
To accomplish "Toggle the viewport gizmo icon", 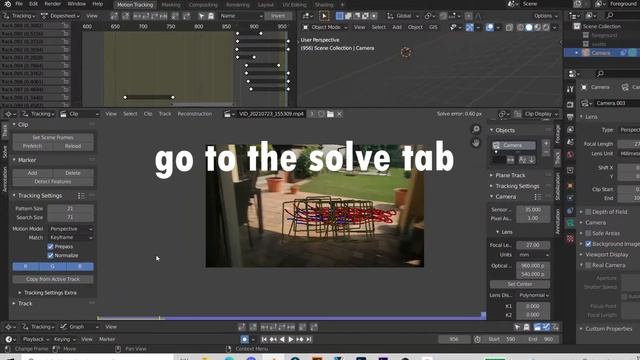I will [x=470, y=27].
